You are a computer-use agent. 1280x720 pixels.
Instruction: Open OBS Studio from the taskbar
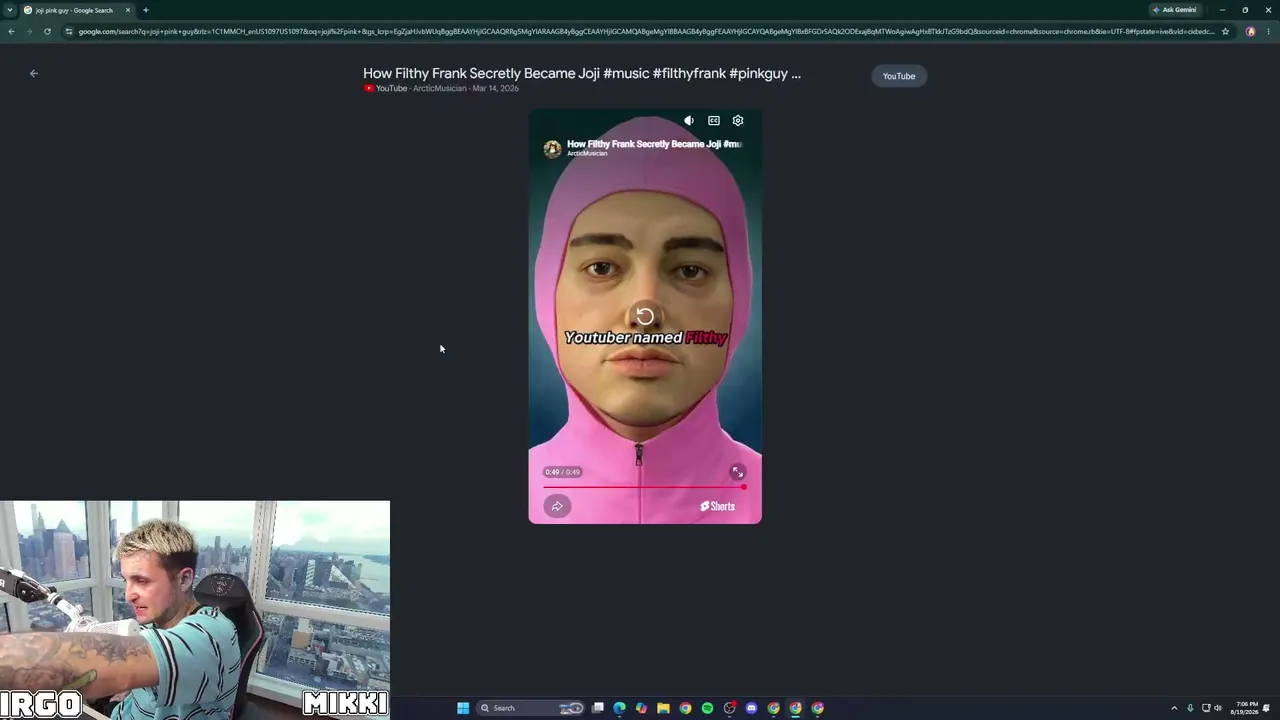pyautogui.click(x=729, y=708)
